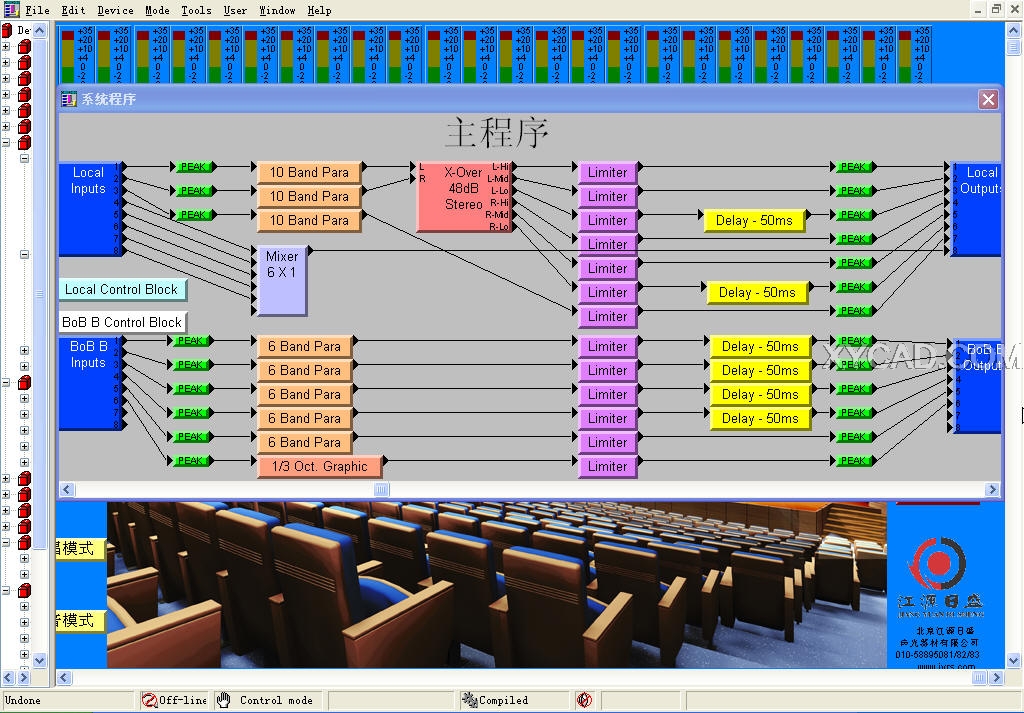Viewport: 1024px width, 713px height.
Task: Click the main workspace horizontal scroll-right arrow
Action: point(997,677)
